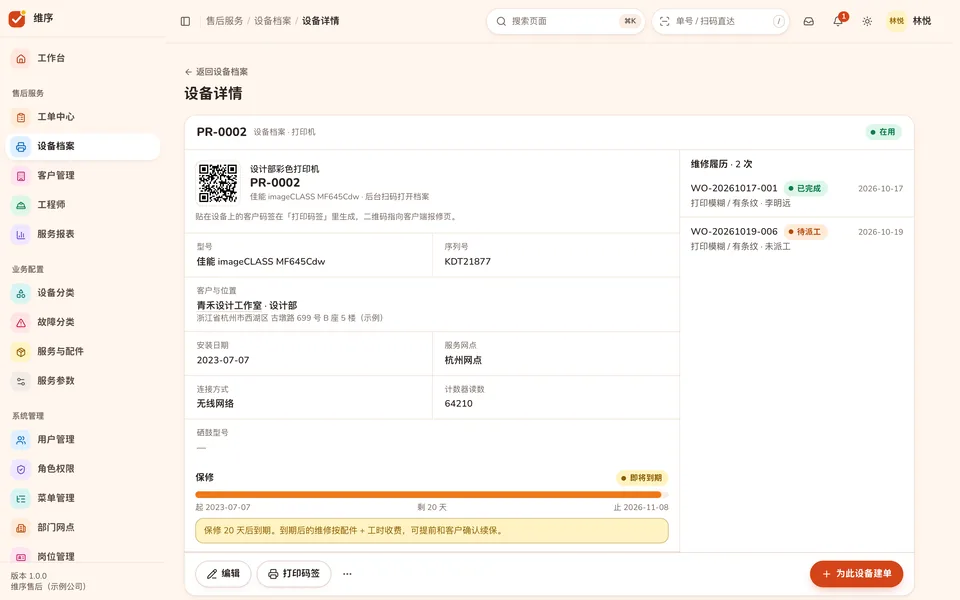The width and height of the screenshot is (960, 600).
Task: Click the PR-0002 card header title
Action: [x=222, y=132]
